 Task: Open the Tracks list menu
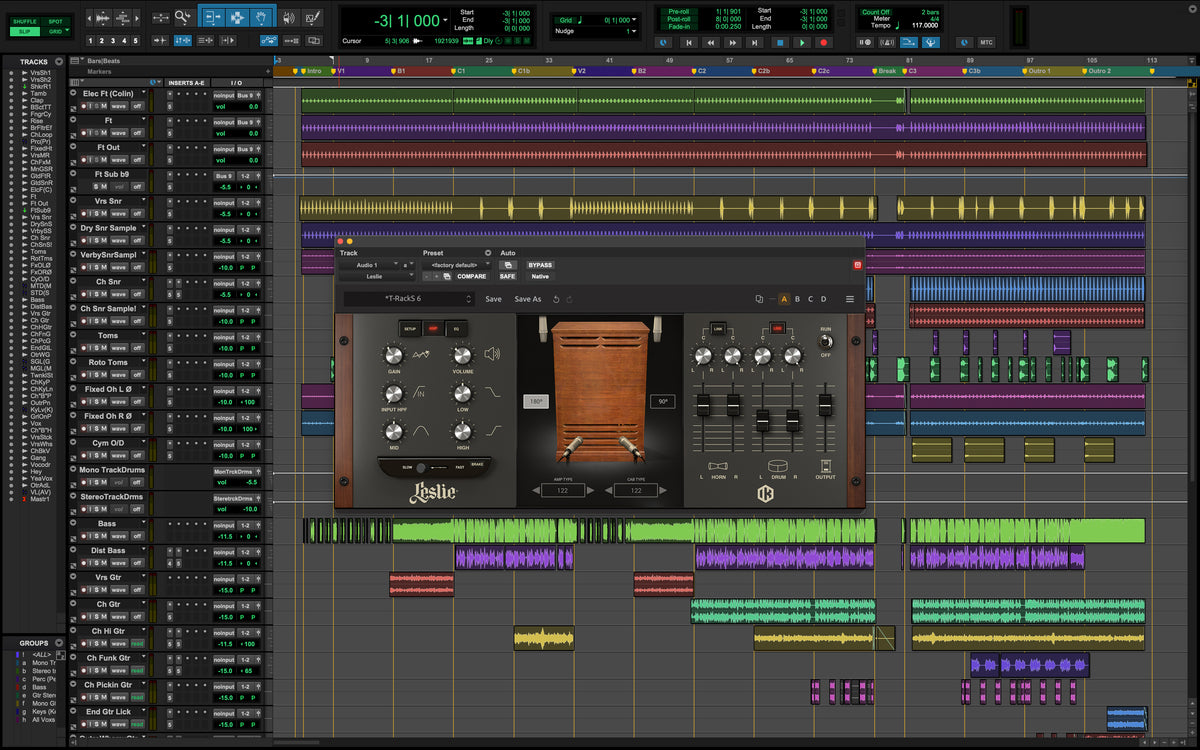pyautogui.click(x=59, y=61)
